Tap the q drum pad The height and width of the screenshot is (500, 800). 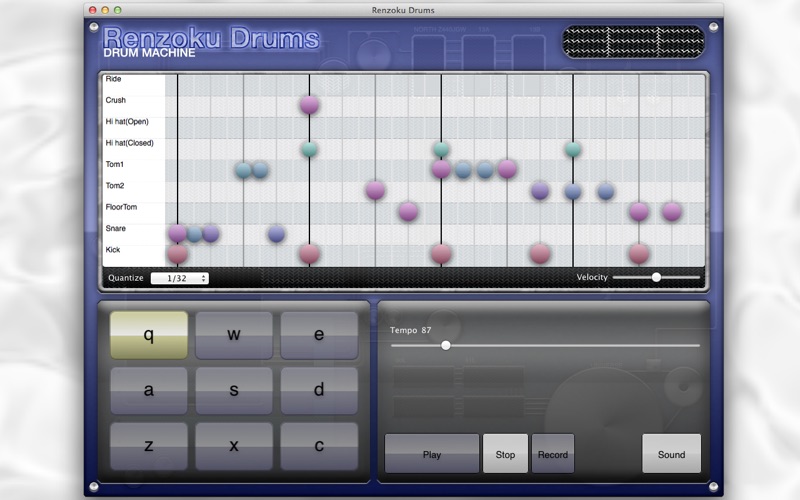149,335
